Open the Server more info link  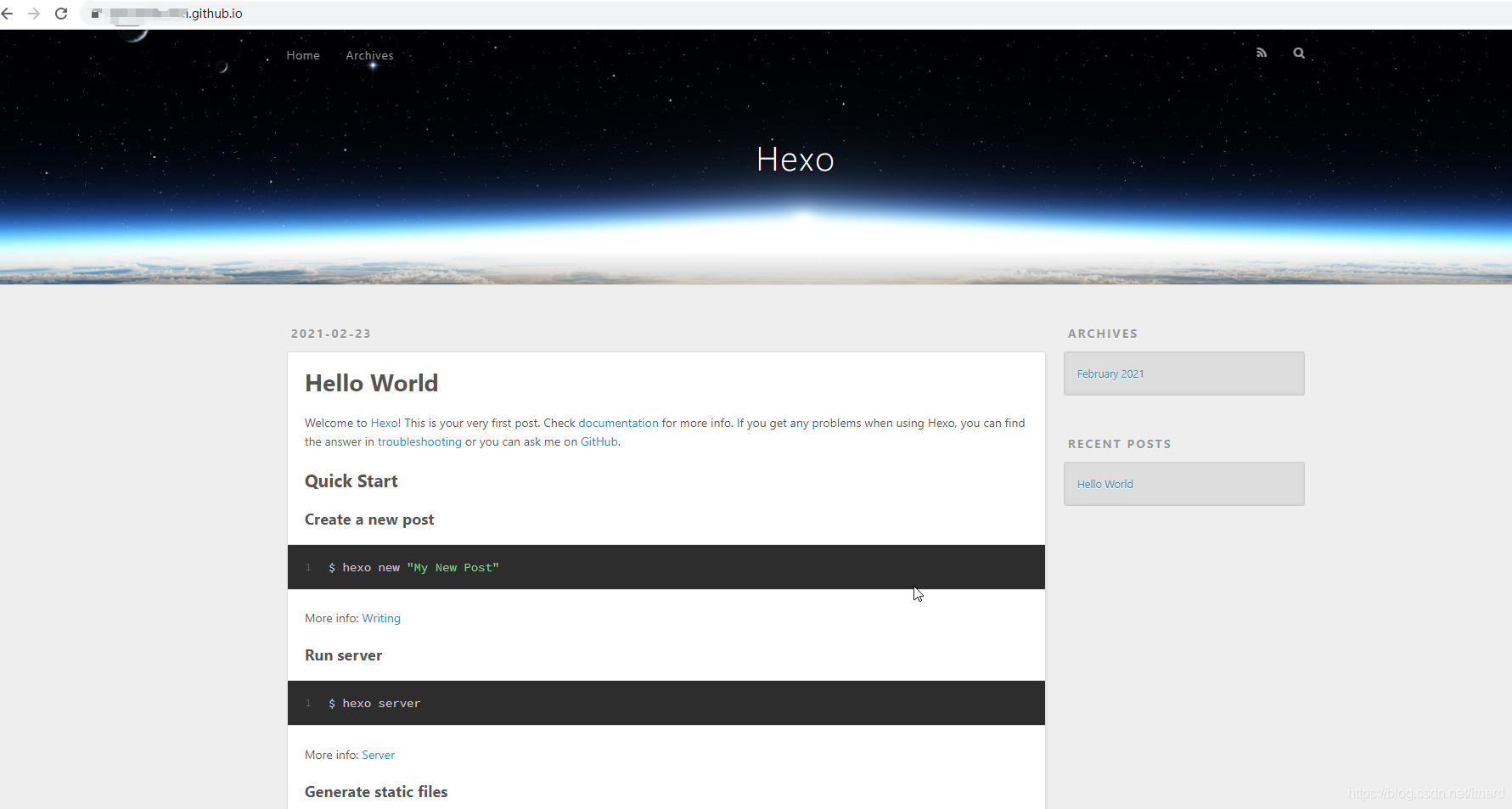click(x=379, y=755)
